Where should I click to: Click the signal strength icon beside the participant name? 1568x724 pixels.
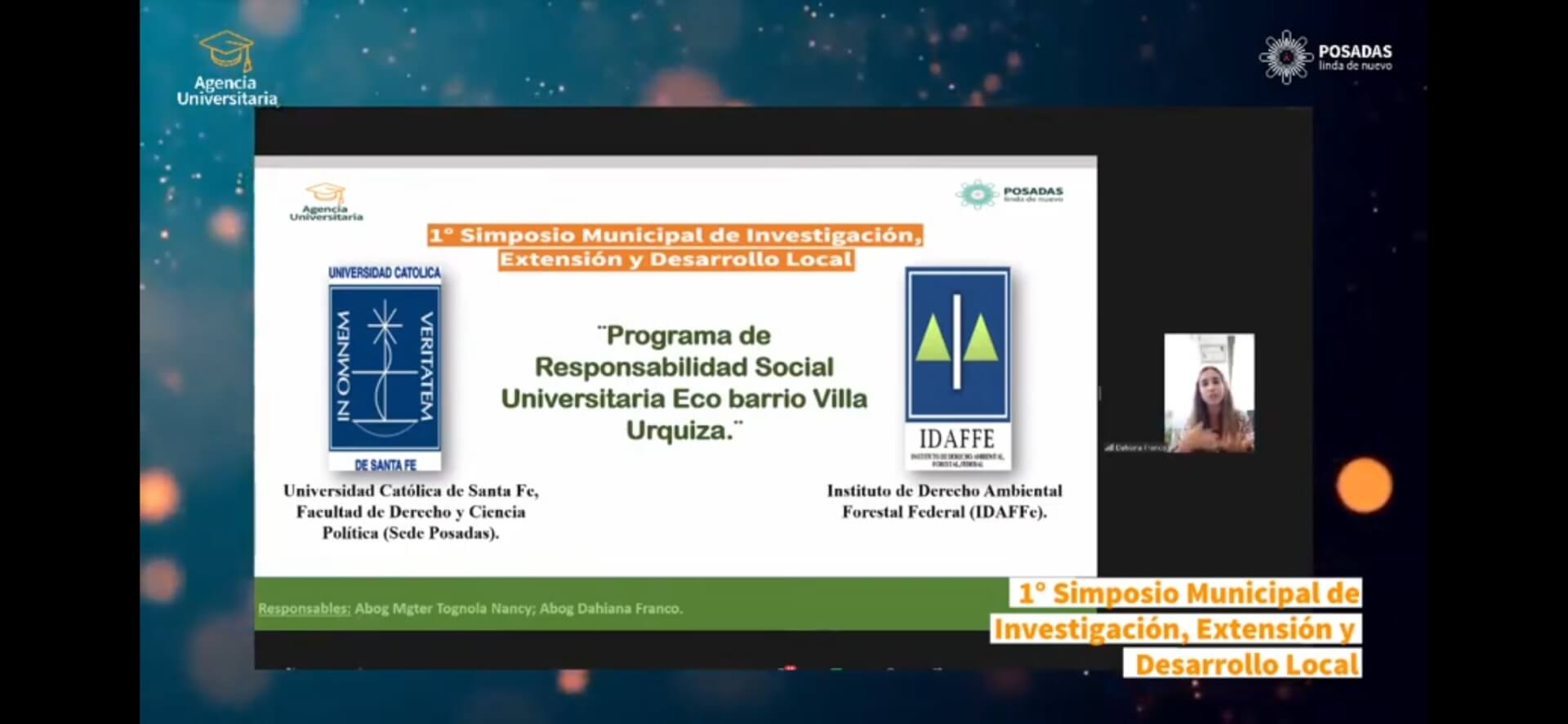[1108, 448]
